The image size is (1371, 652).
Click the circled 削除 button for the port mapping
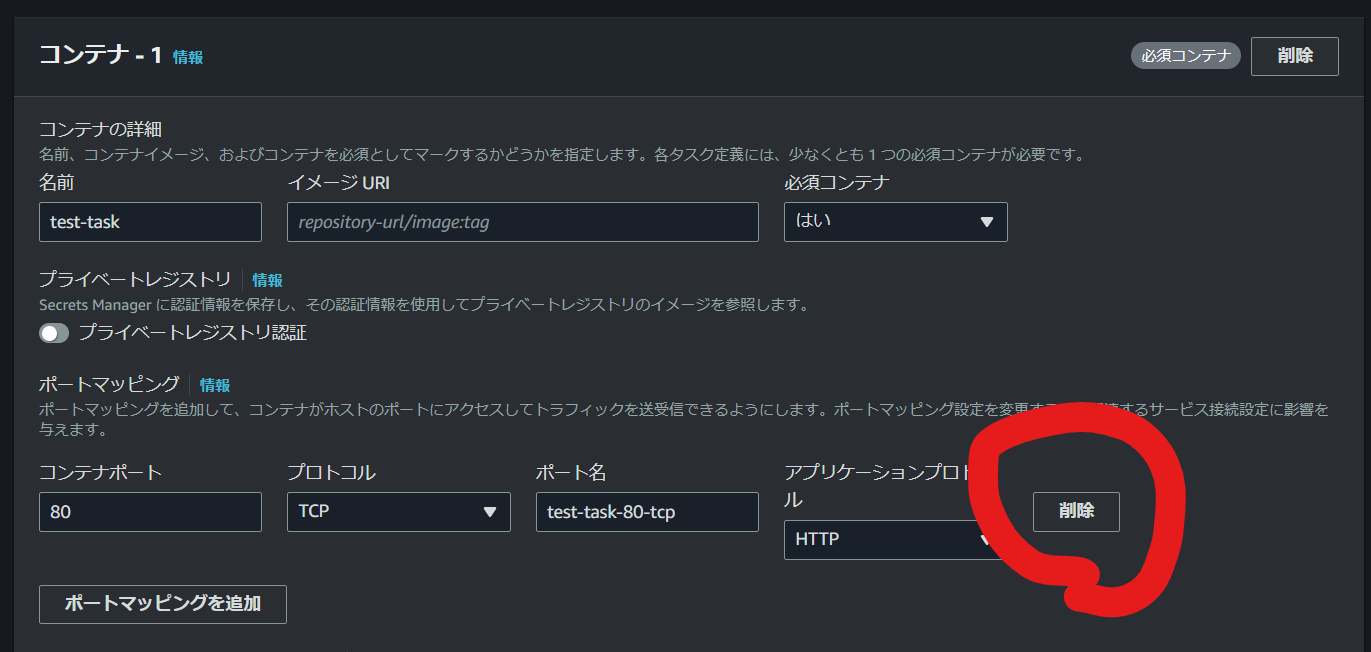tap(1076, 511)
